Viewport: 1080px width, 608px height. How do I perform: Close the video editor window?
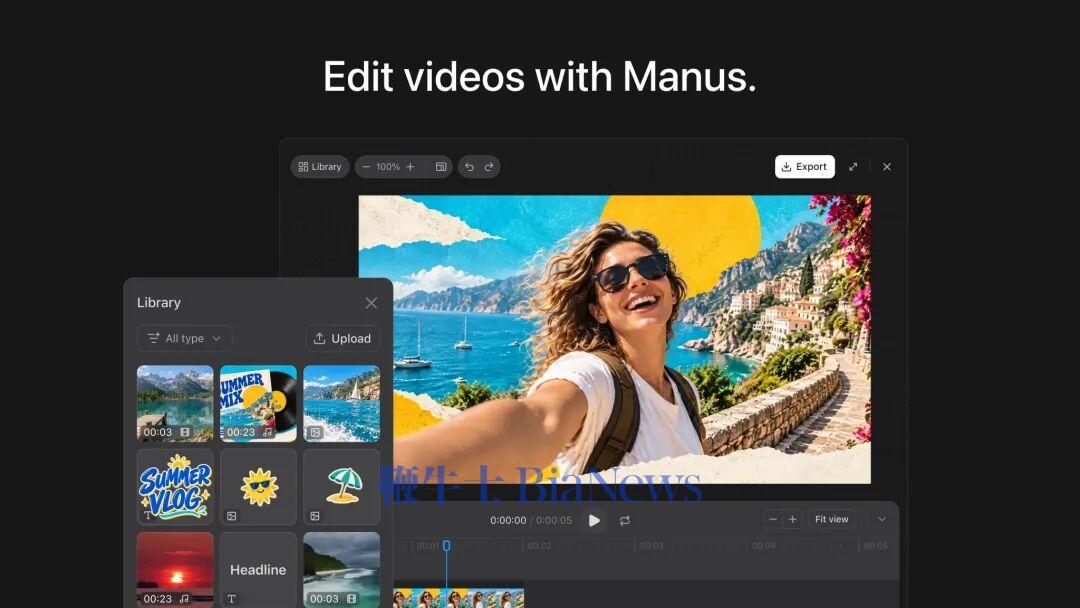[x=887, y=167]
